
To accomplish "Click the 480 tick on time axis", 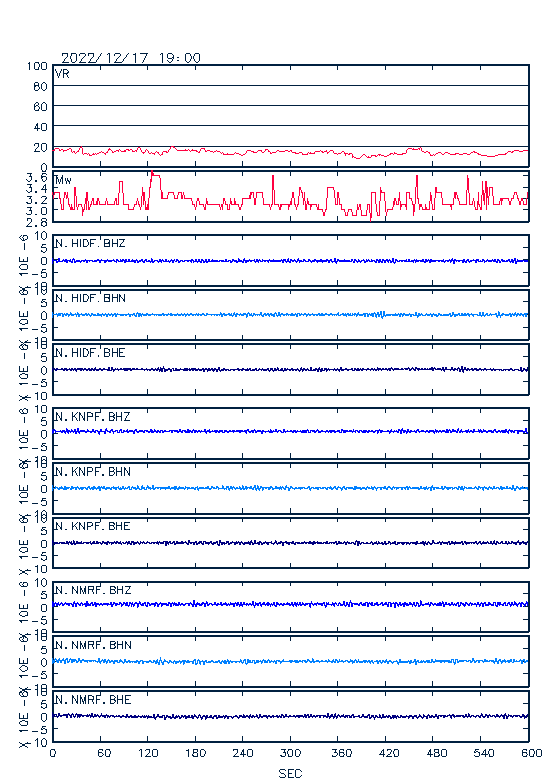I will coord(436,753).
